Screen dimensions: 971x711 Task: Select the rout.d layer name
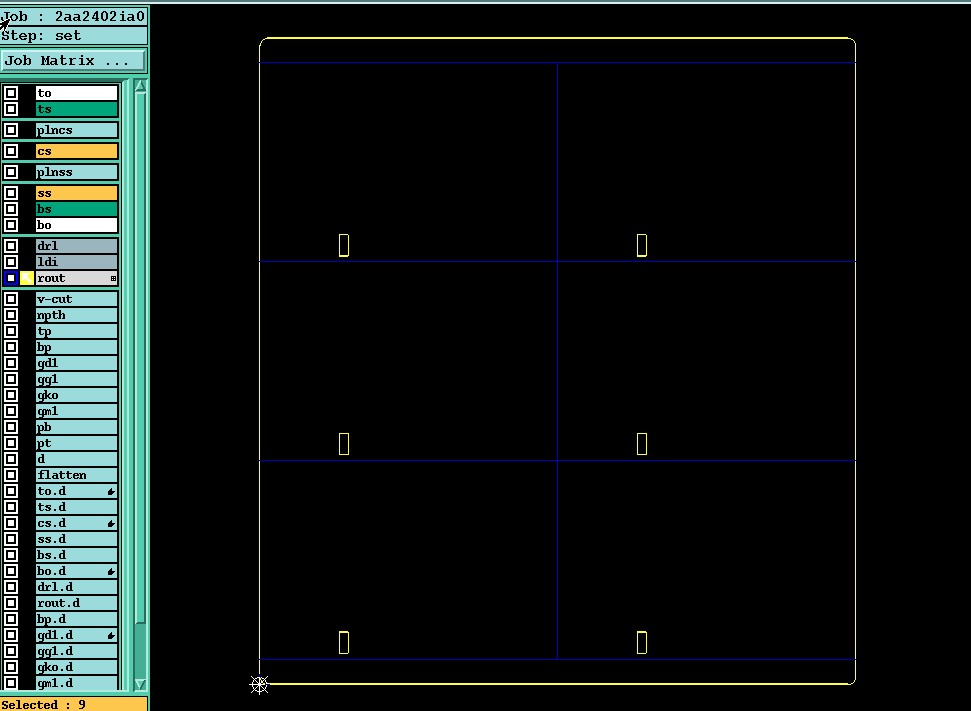pos(77,603)
